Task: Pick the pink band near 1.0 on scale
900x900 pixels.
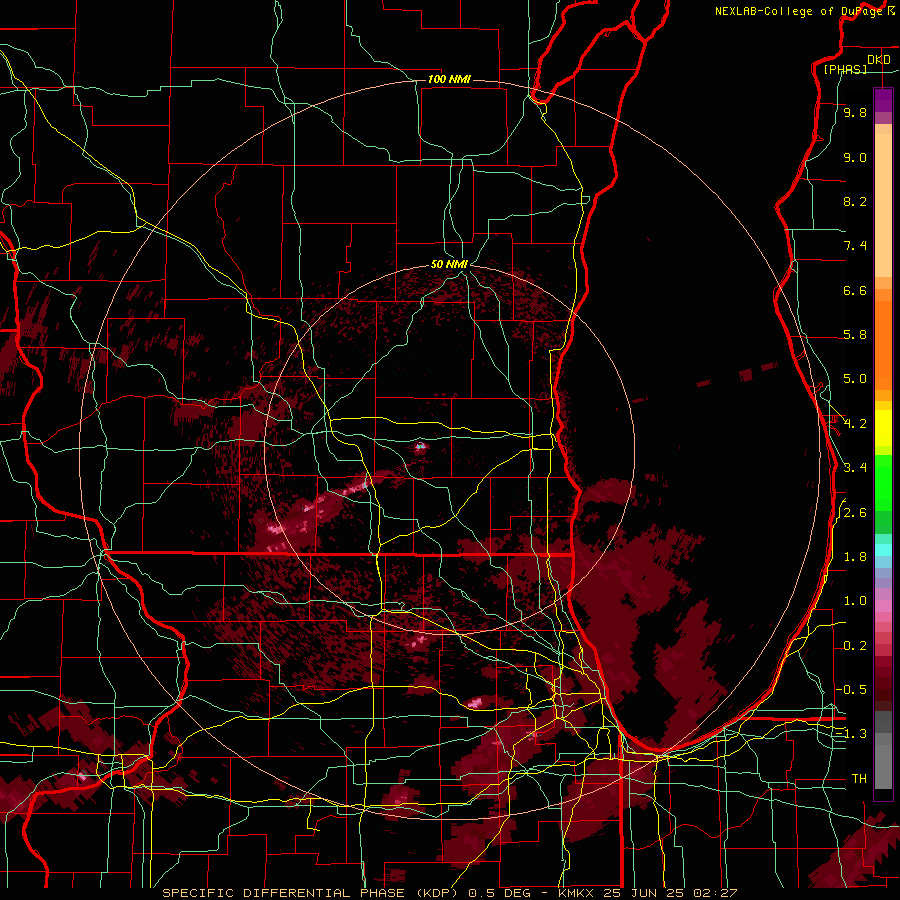Action: [x=883, y=606]
